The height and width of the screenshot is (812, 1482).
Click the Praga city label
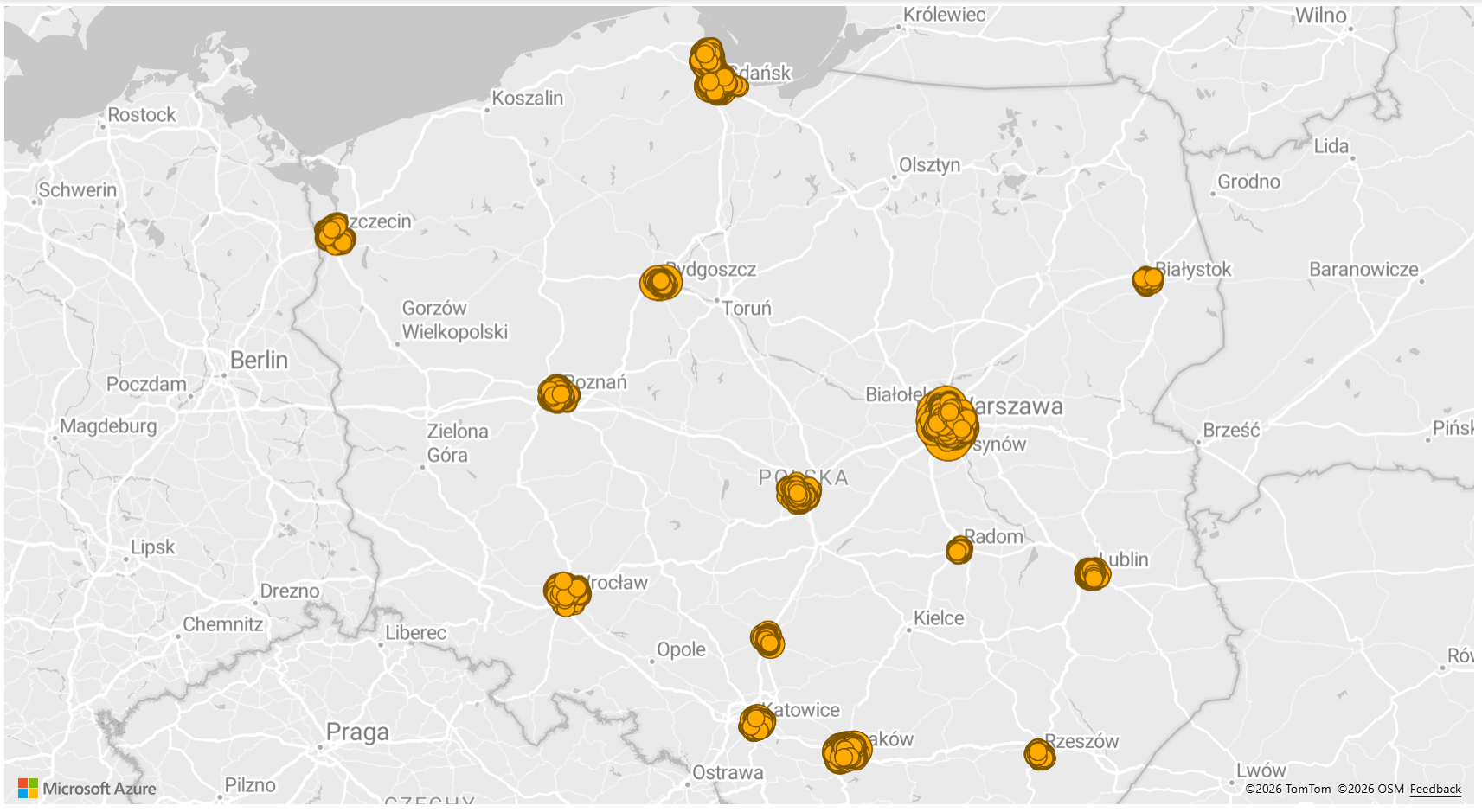[x=357, y=732]
